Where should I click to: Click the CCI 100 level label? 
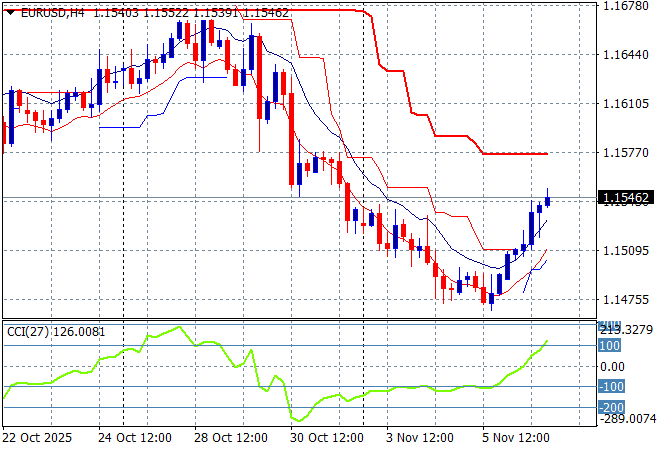(611, 345)
